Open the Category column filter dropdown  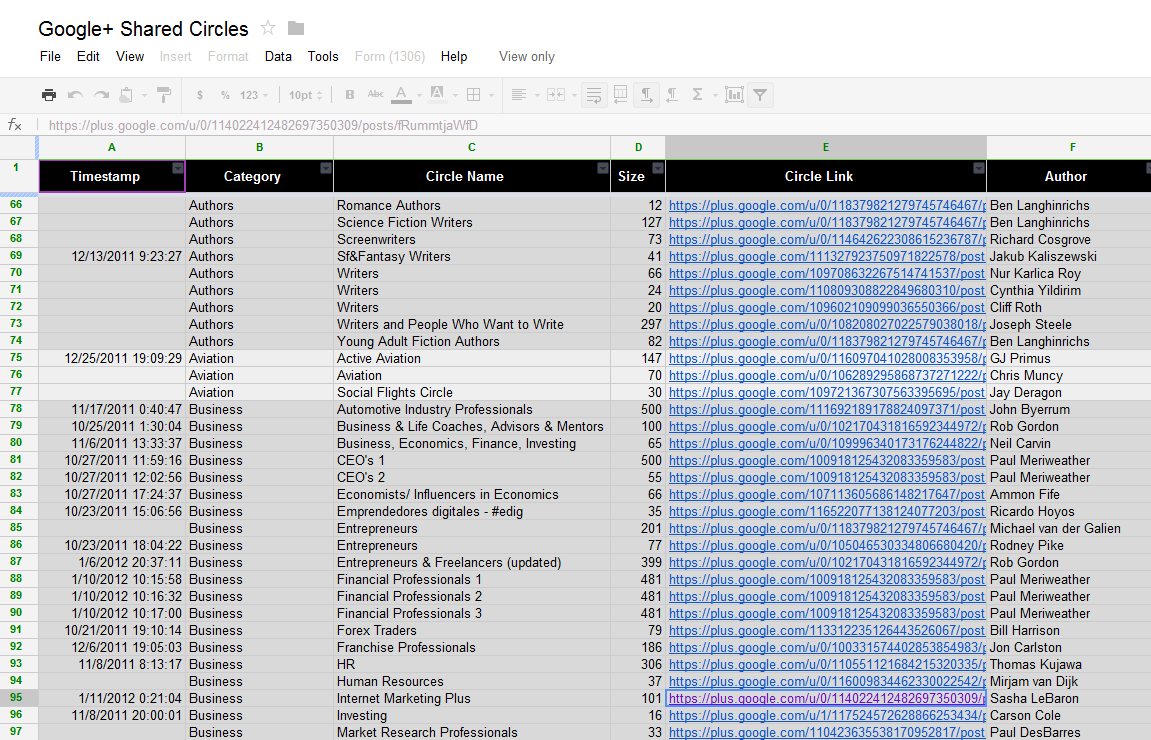tap(325, 168)
